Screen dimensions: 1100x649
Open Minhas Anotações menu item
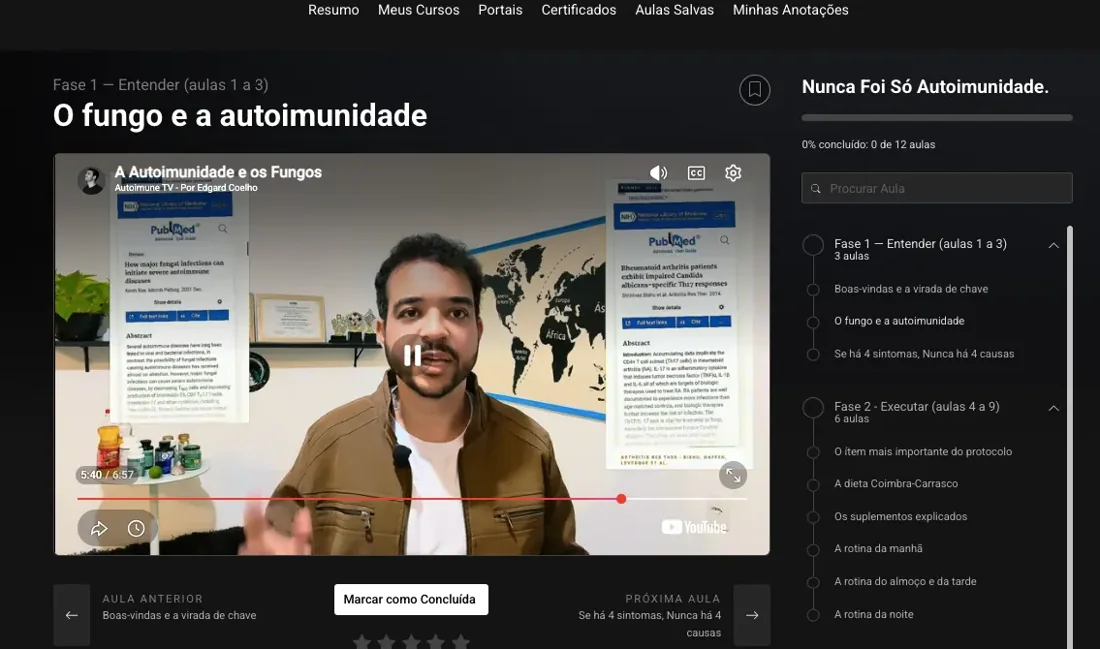pos(791,10)
